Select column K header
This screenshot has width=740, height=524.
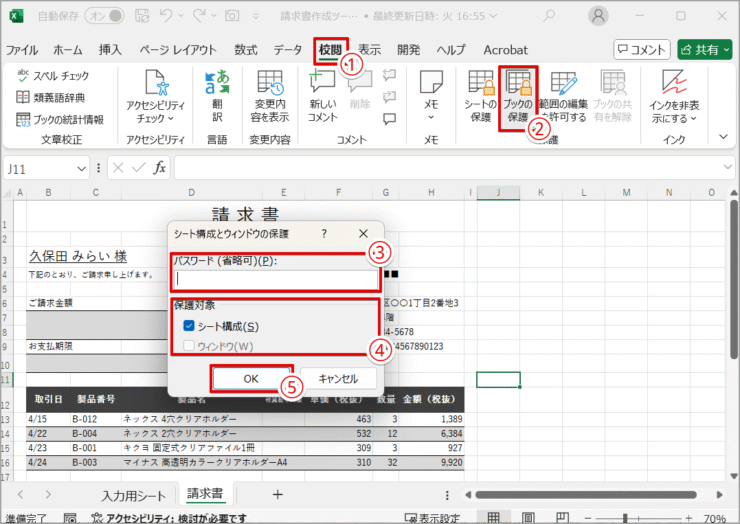click(x=541, y=192)
